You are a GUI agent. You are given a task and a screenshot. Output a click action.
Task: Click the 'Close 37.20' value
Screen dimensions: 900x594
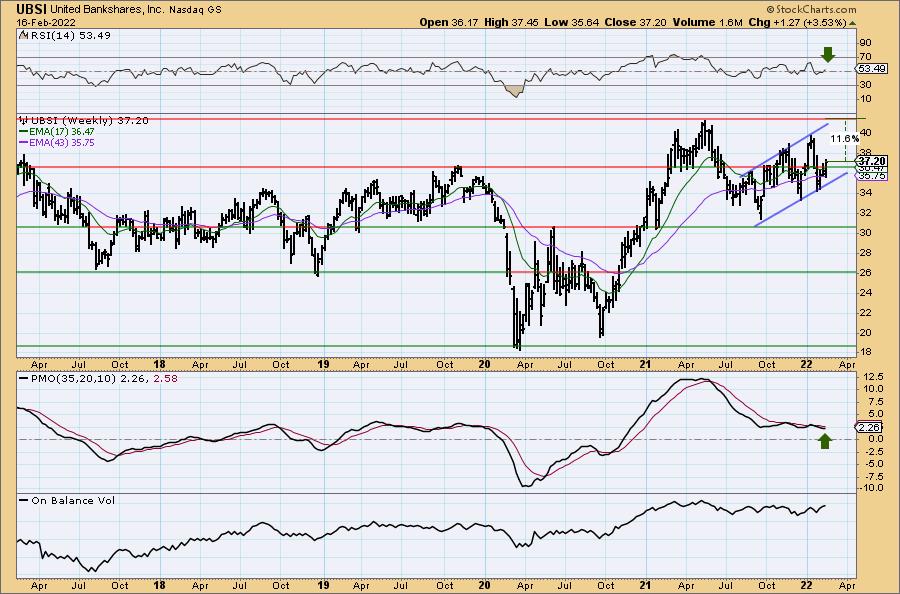pyautogui.click(x=635, y=22)
